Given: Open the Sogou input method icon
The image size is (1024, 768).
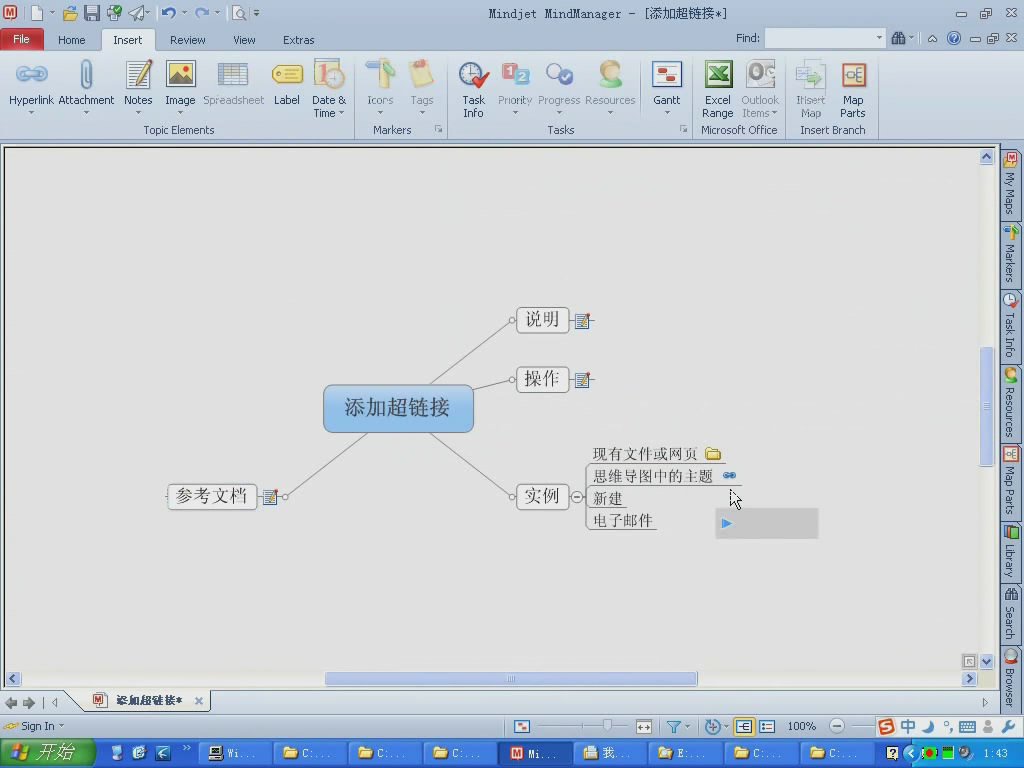Looking at the screenshot, I should 886,726.
